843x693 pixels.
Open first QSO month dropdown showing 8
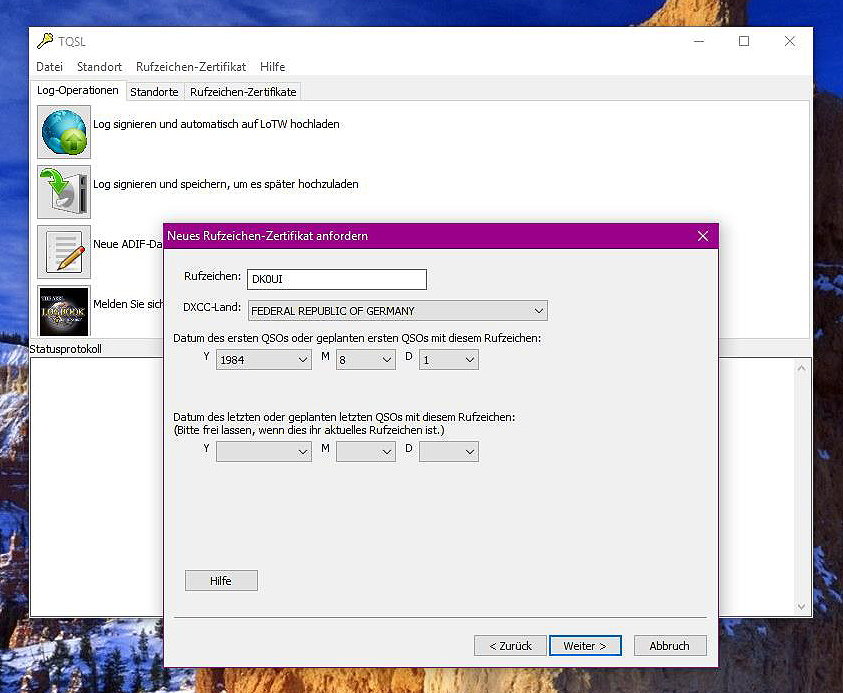[366, 360]
